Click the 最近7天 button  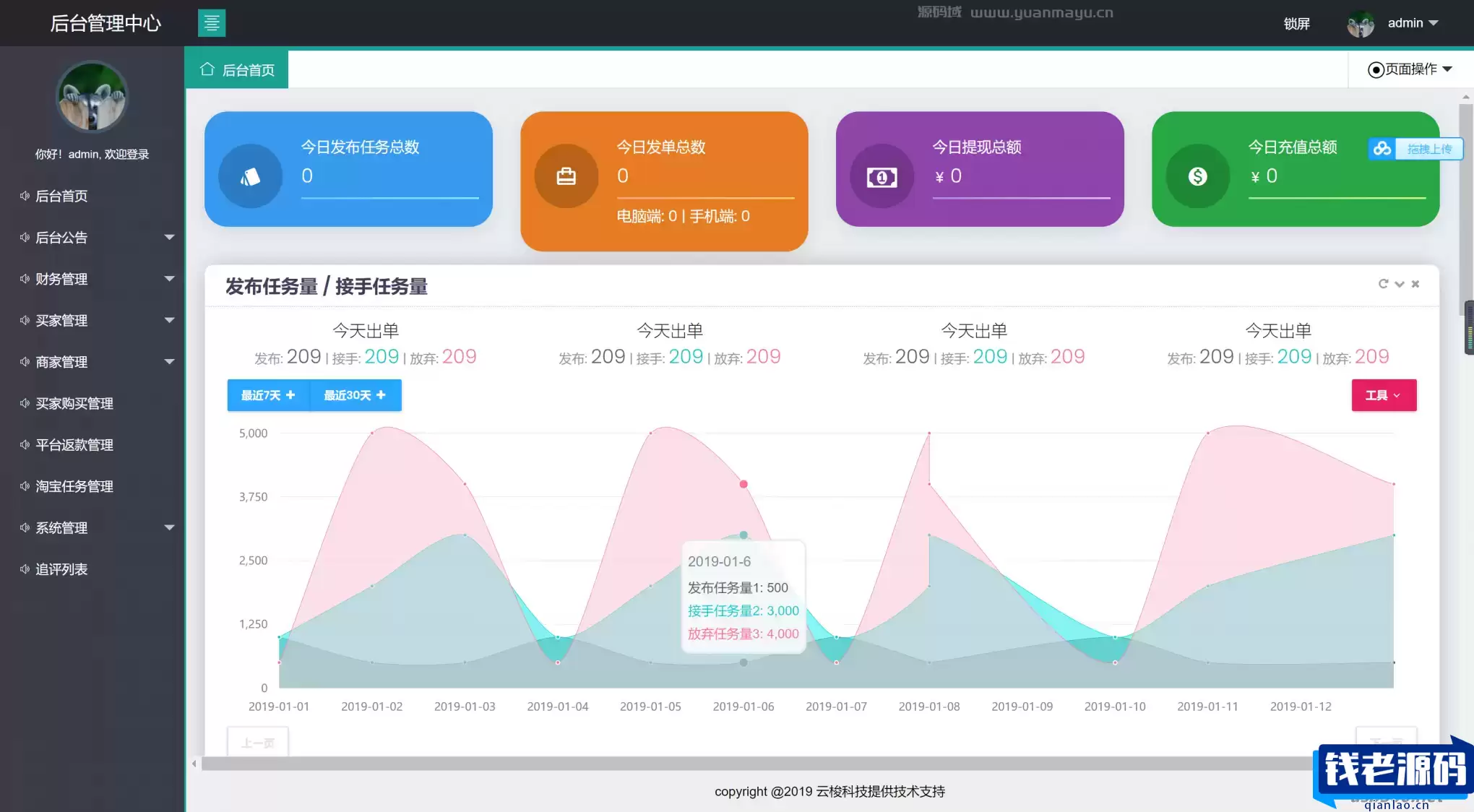(268, 395)
